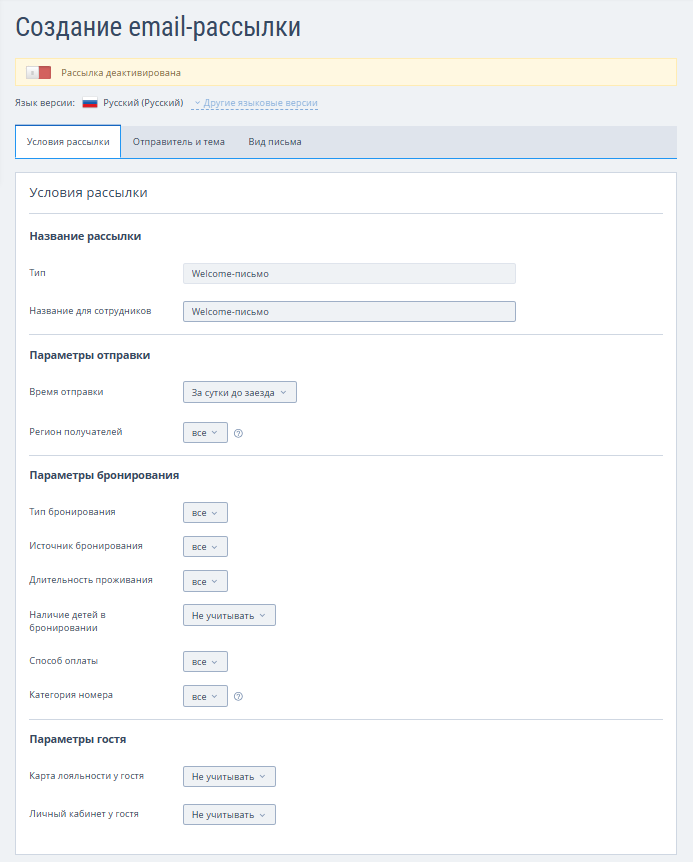Expand the Регион получателей dropdown

pyautogui.click(x=205, y=433)
